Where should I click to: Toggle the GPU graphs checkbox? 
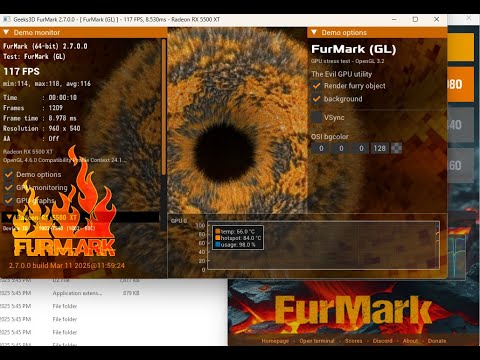tap(9, 200)
